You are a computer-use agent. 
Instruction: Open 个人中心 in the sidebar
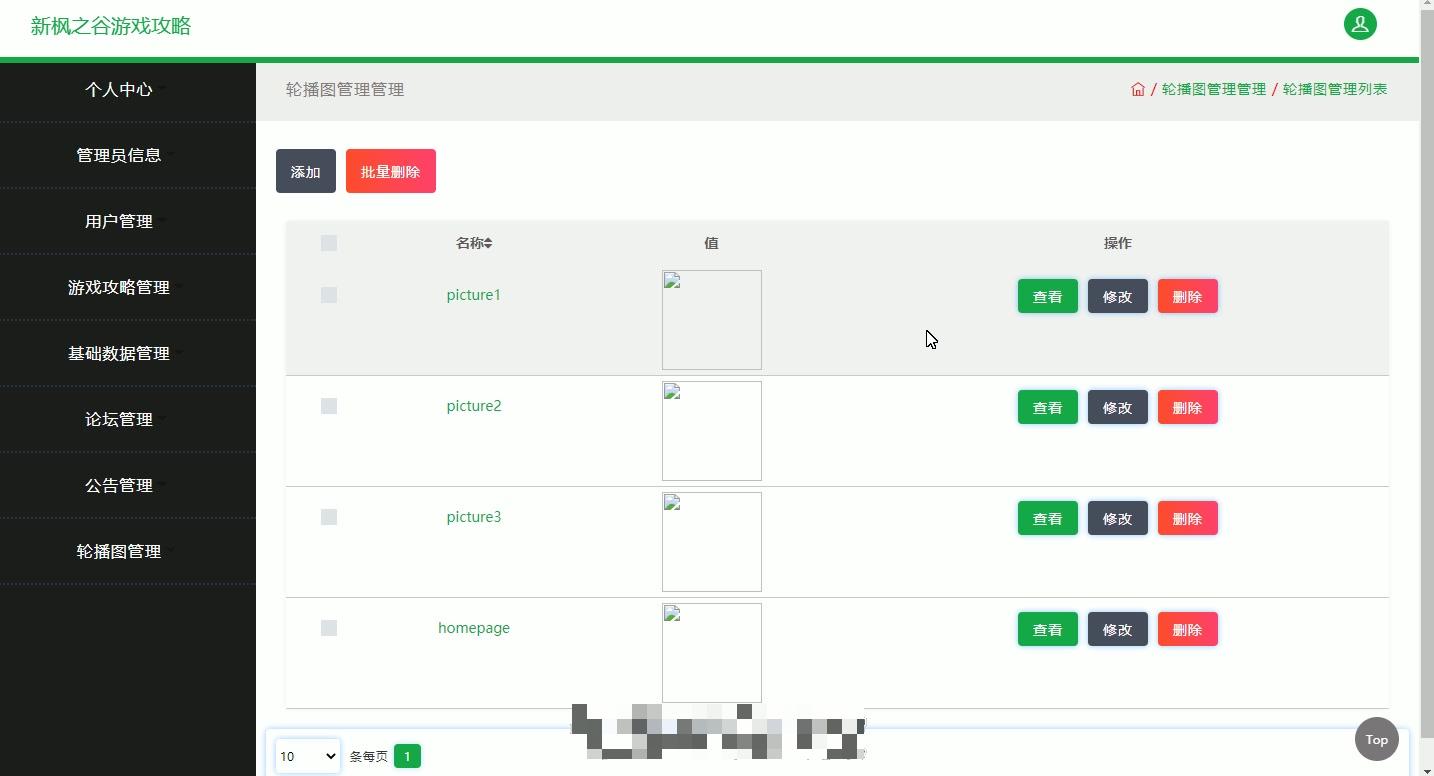point(119,89)
